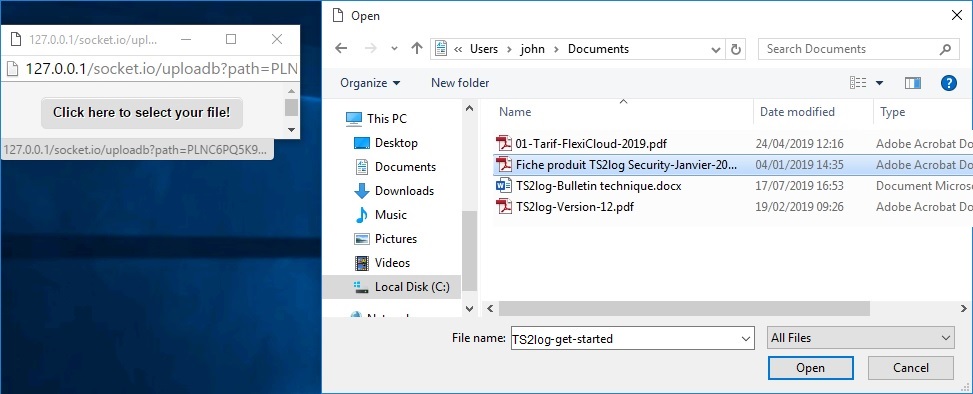Open the view options dropdown arrow

(879, 83)
